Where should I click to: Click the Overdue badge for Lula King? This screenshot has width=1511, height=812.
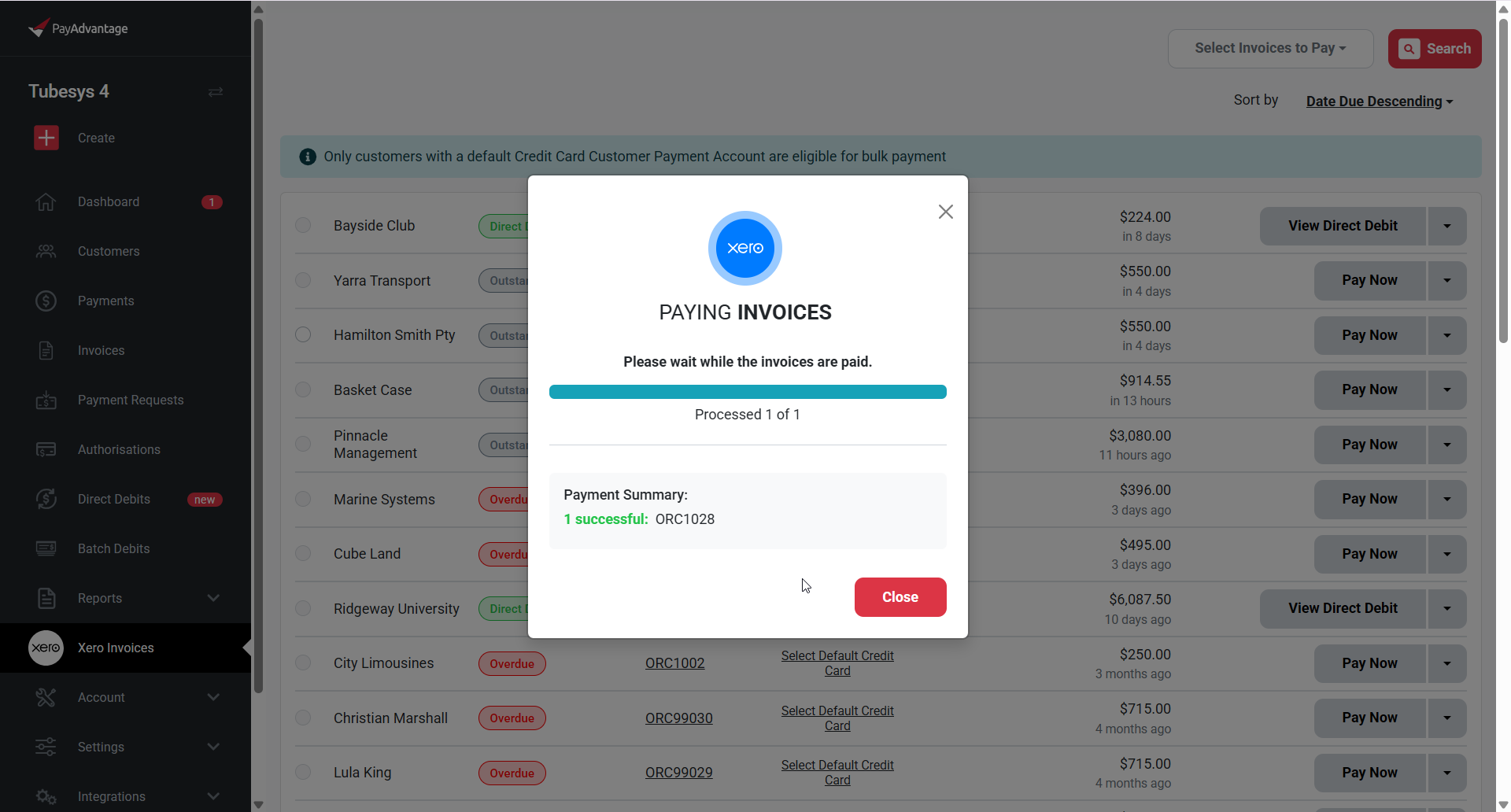click(512, 773)
